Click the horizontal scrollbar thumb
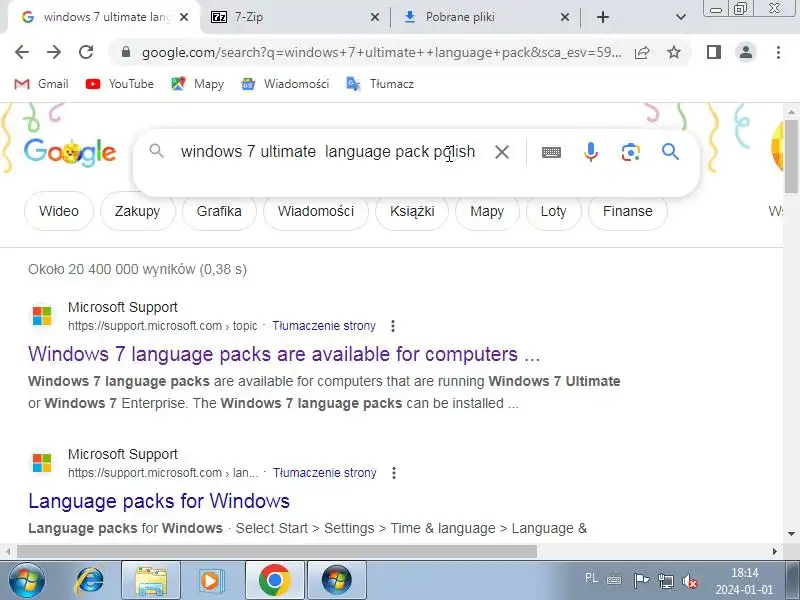This screenshot has width=800, height=600. click(x=277, y=552)
